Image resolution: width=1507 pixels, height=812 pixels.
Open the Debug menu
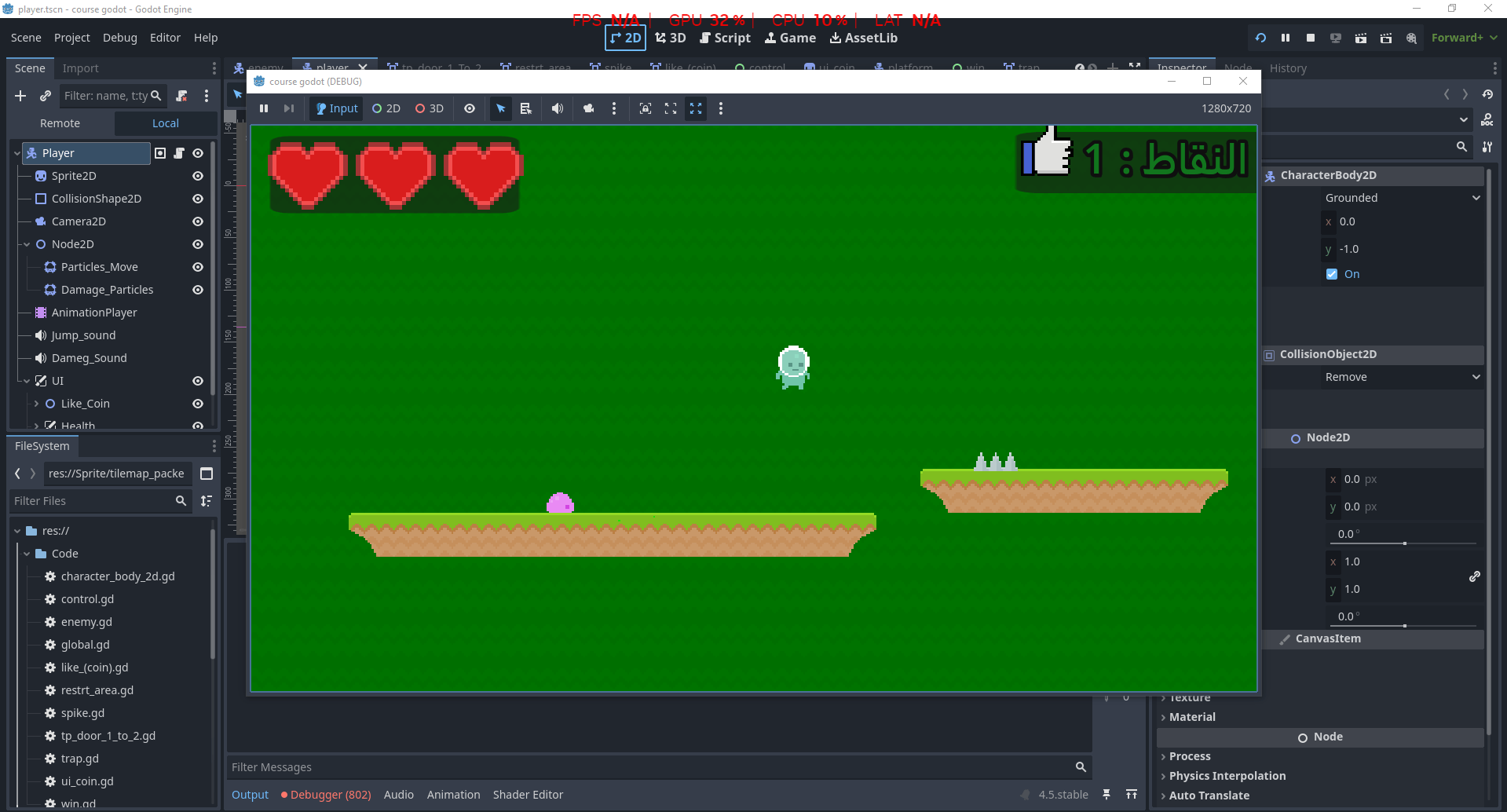click(x=119, y=38)
